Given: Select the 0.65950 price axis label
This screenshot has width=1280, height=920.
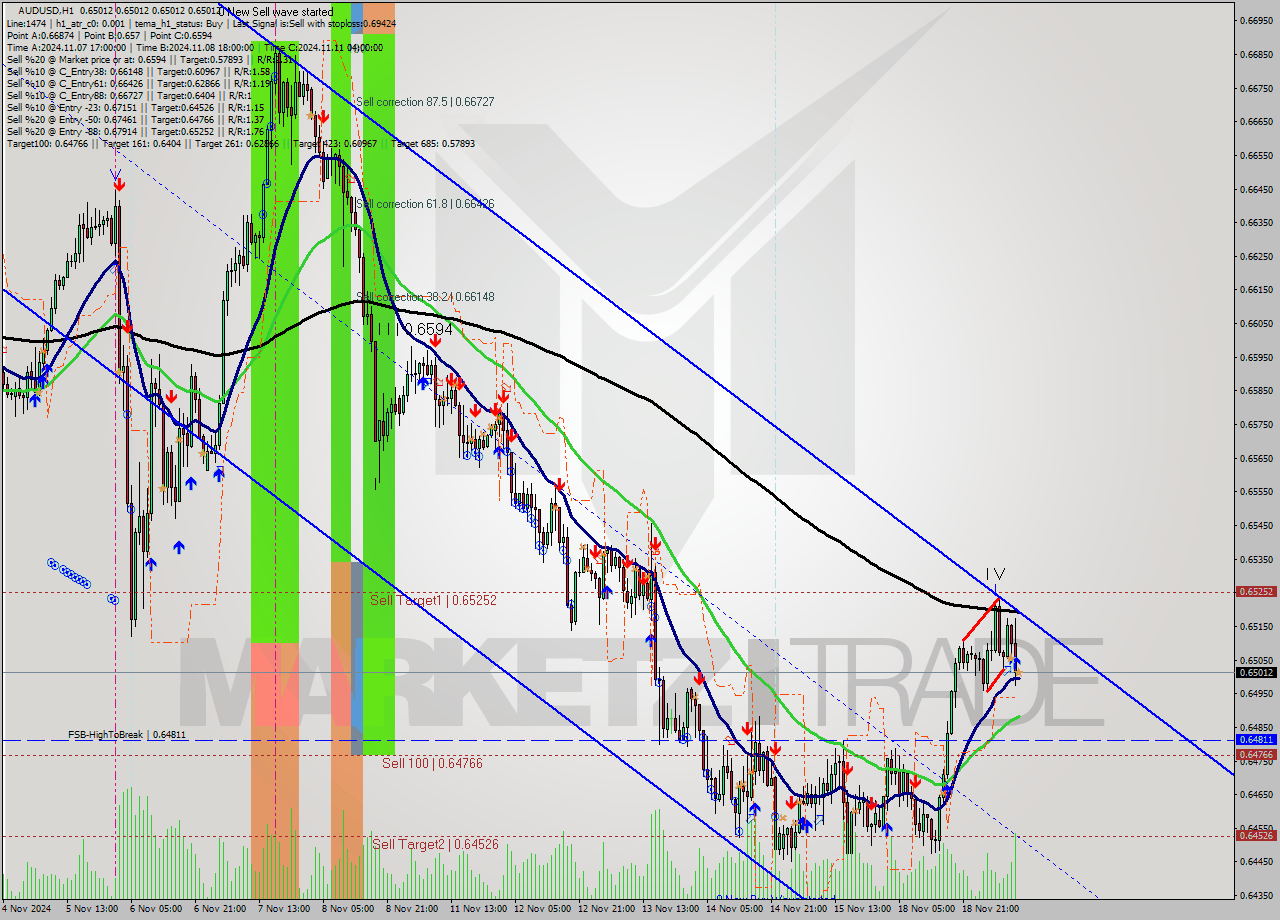Looking at the screenshot, I should [1257, 357].
